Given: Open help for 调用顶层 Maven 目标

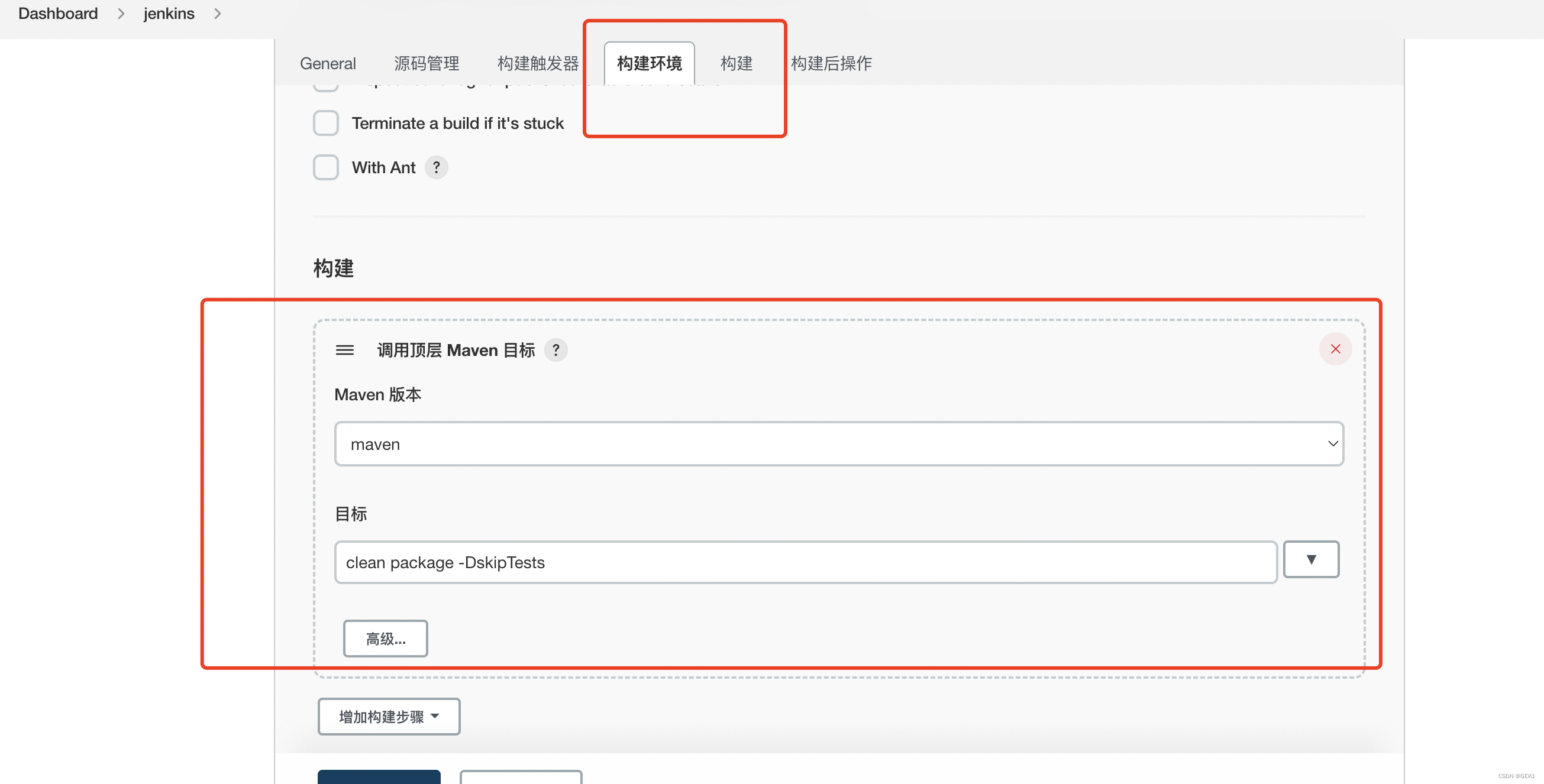Looking at the screenshot, I should [x=555, y=350].
